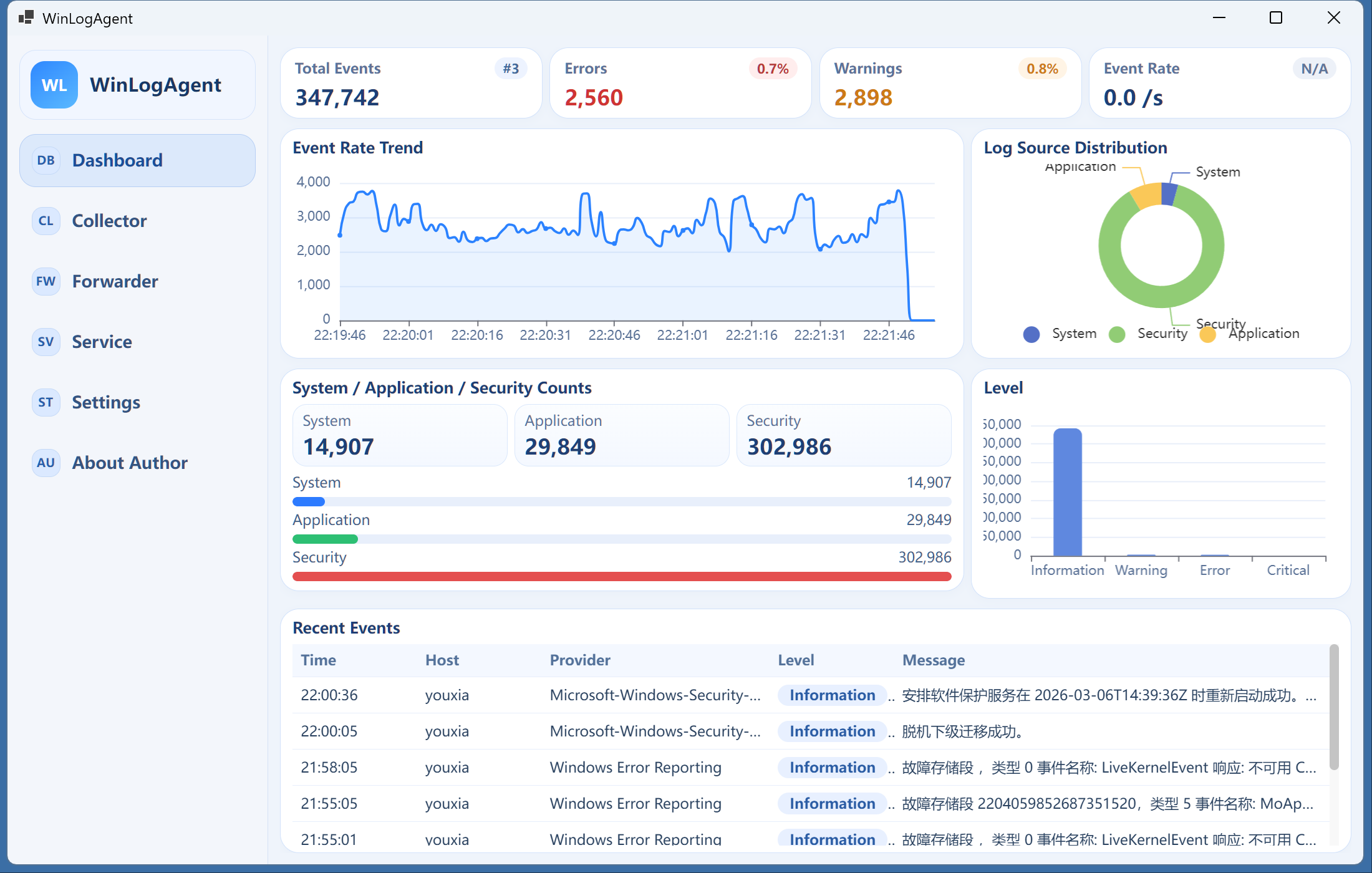
Task: Click the FW Forwarder sidebar icon
Action: (46, 281)
